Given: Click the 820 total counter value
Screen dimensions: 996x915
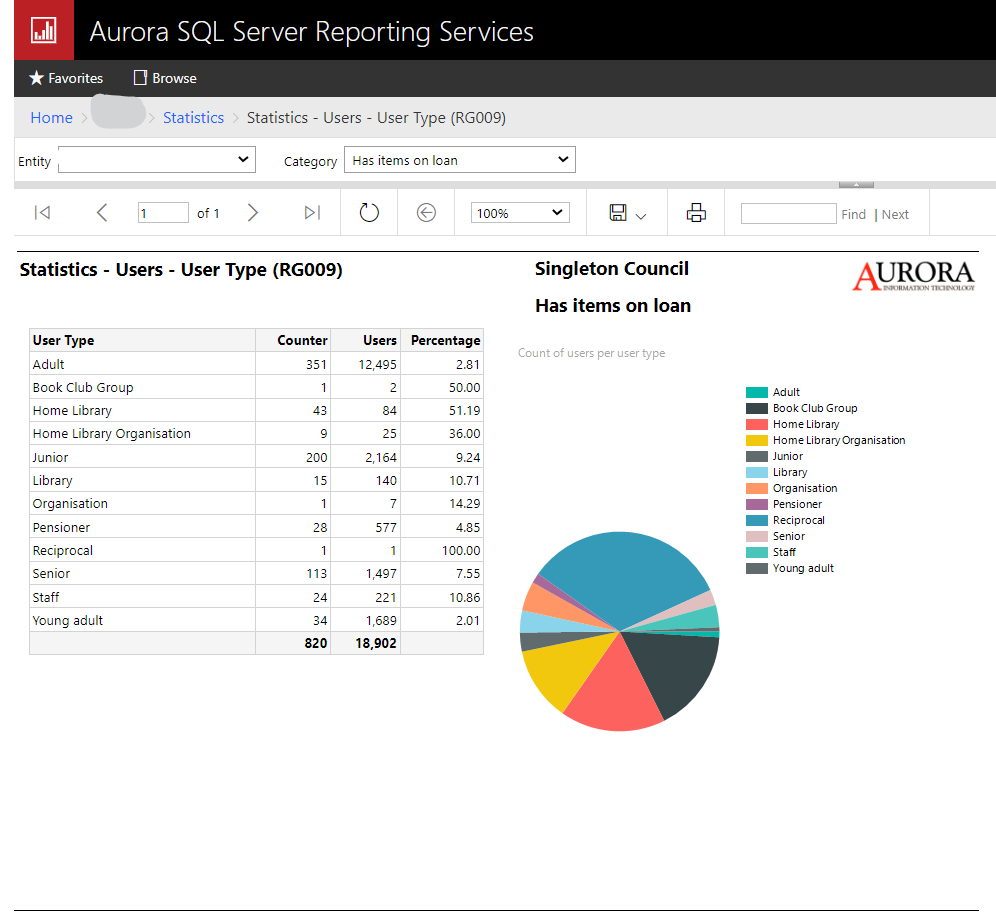Looking at the screenshot, I should point(316,643).
